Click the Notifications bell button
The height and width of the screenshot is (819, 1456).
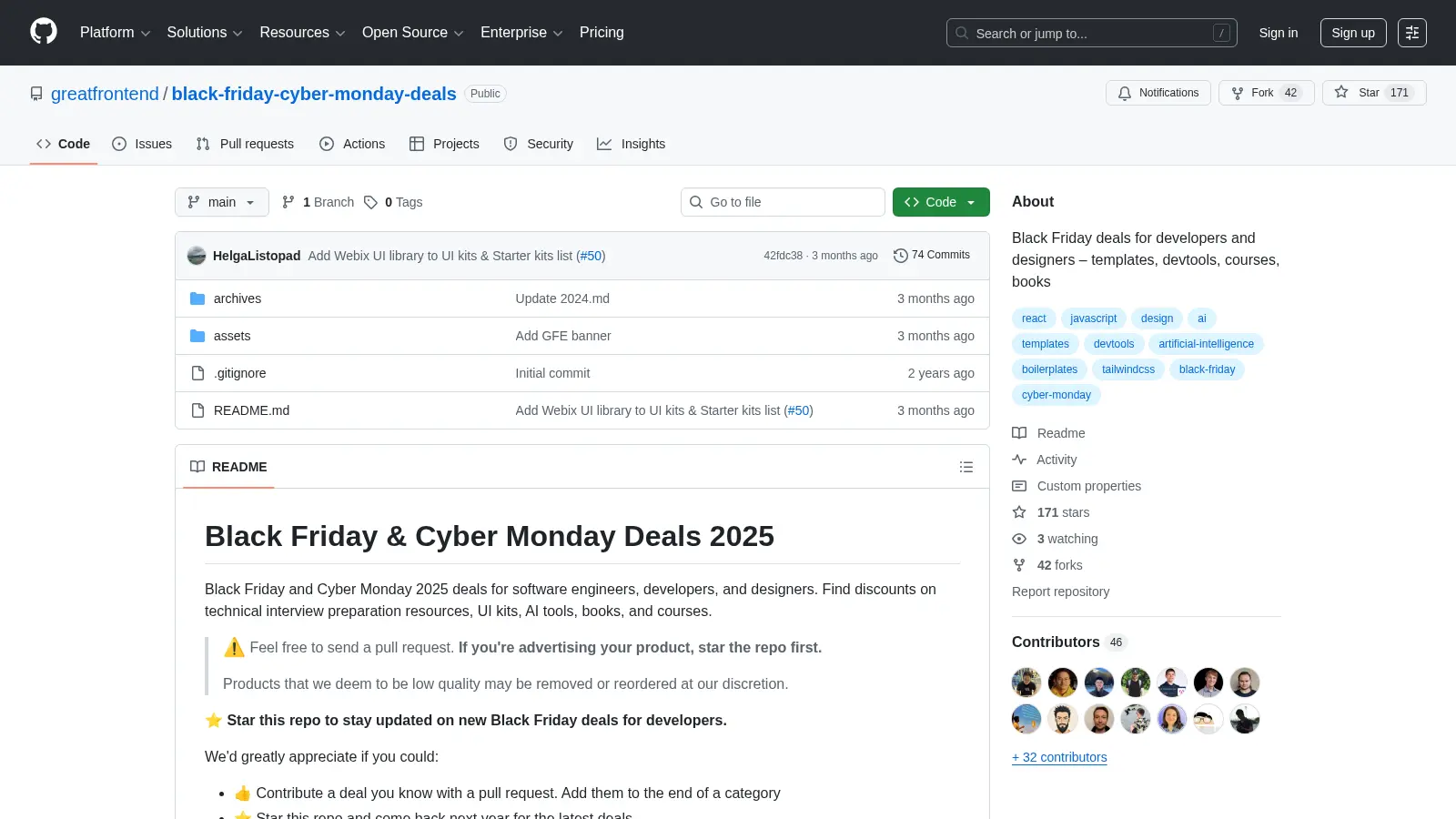tap(1158, 93)
